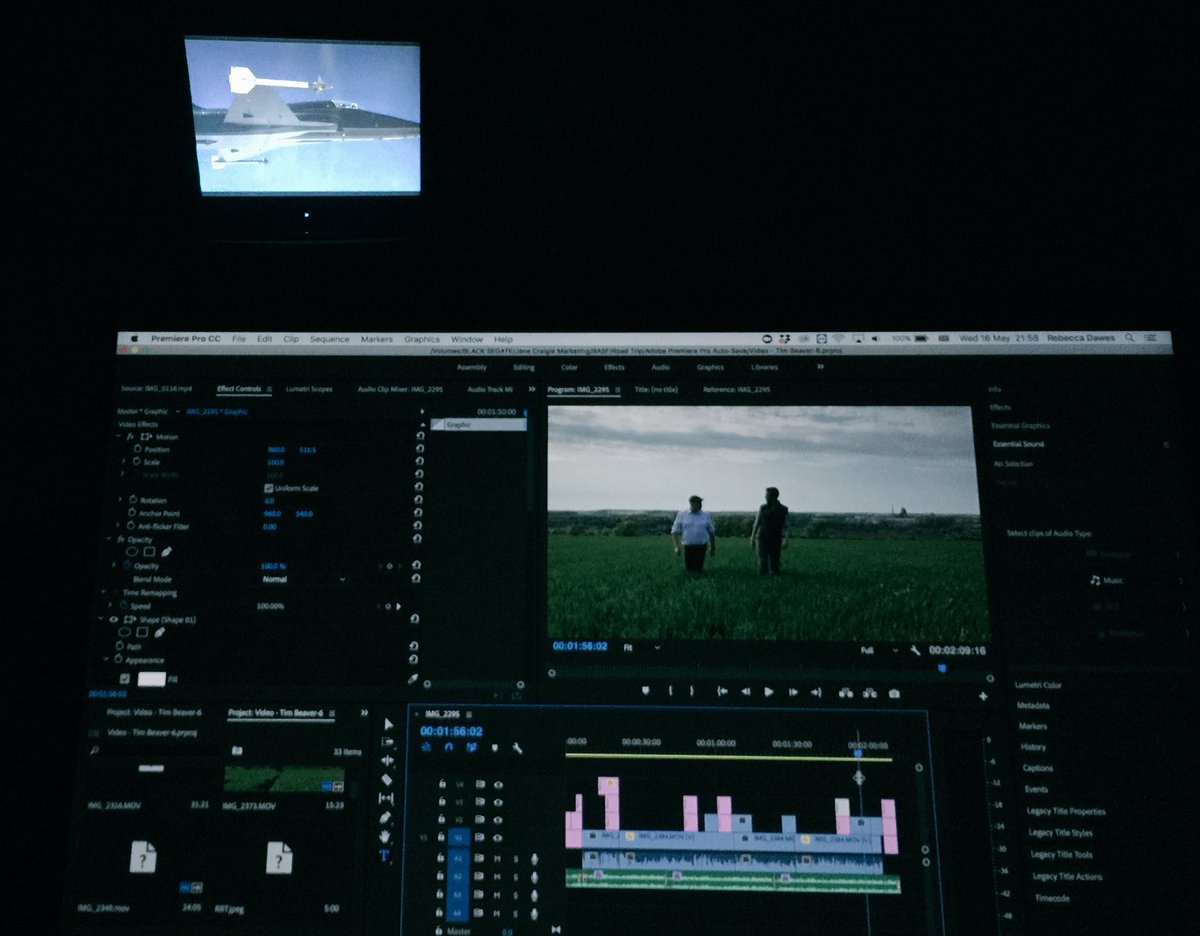Click the Mark In bracket button
Screen dimensions: 1200x936
click(670, 691)
